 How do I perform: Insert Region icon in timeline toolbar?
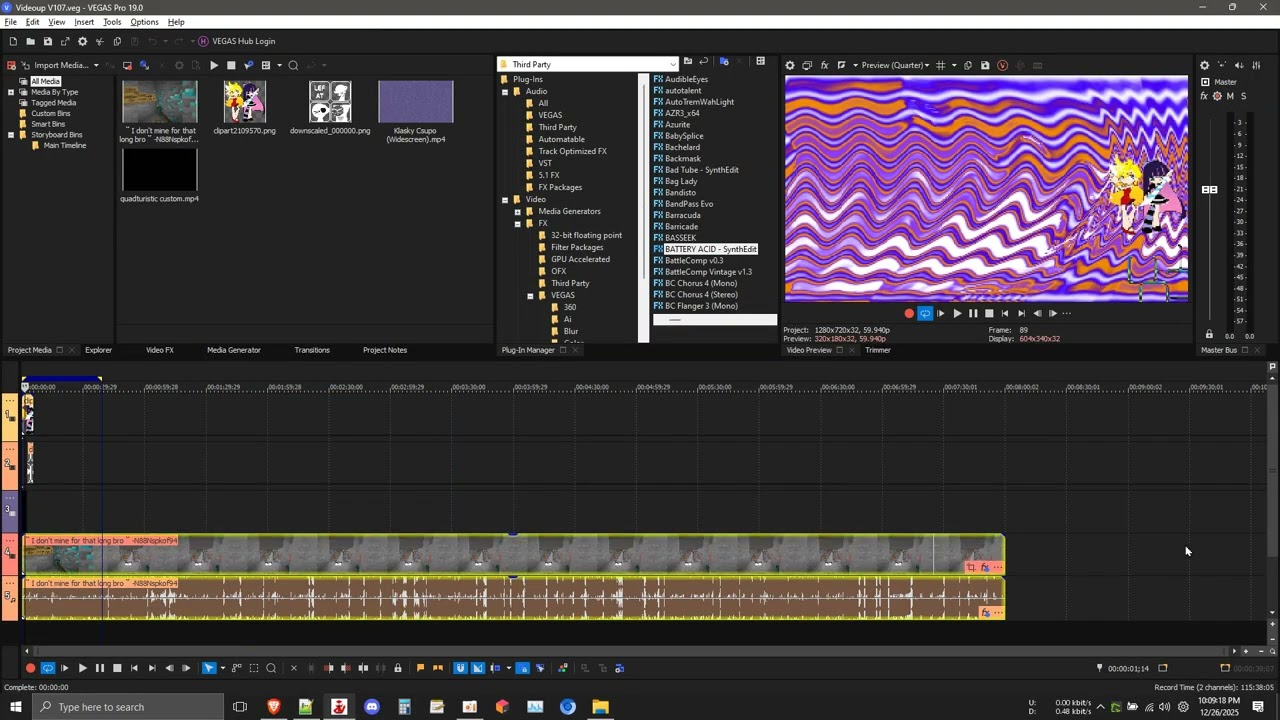437,668
